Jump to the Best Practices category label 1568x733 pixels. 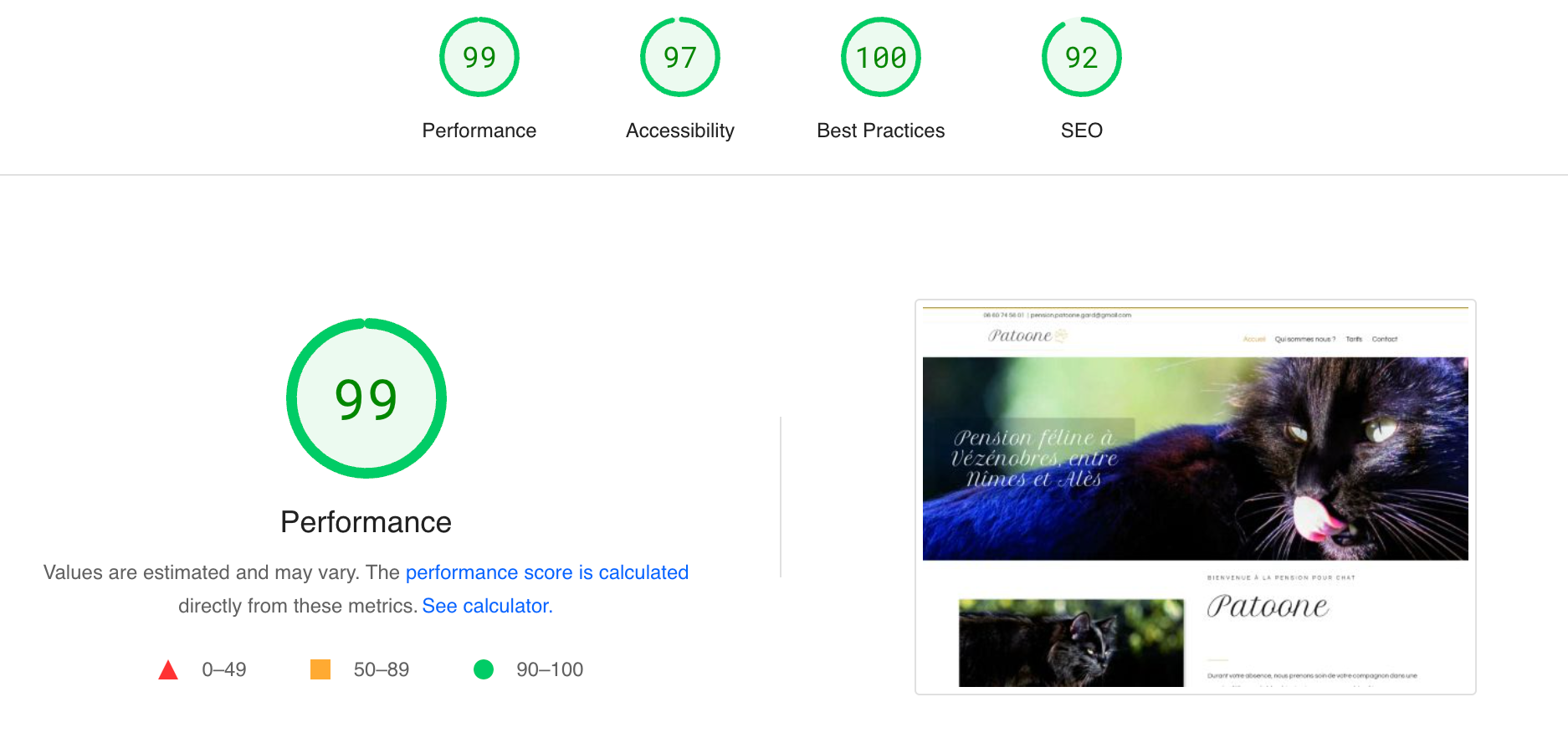coord(880,131)
